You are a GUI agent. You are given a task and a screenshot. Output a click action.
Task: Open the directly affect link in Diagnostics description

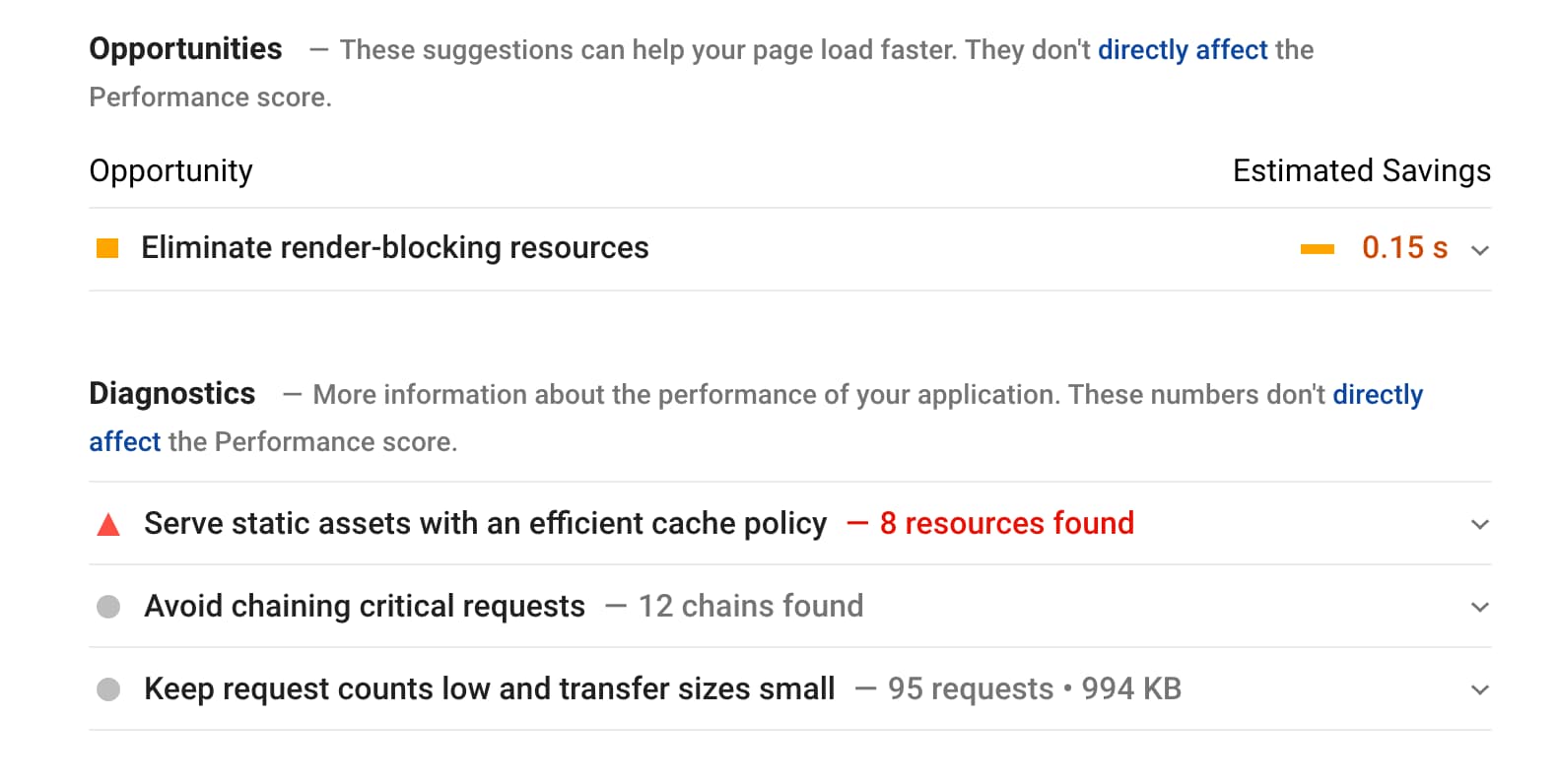click(1377, 394)
